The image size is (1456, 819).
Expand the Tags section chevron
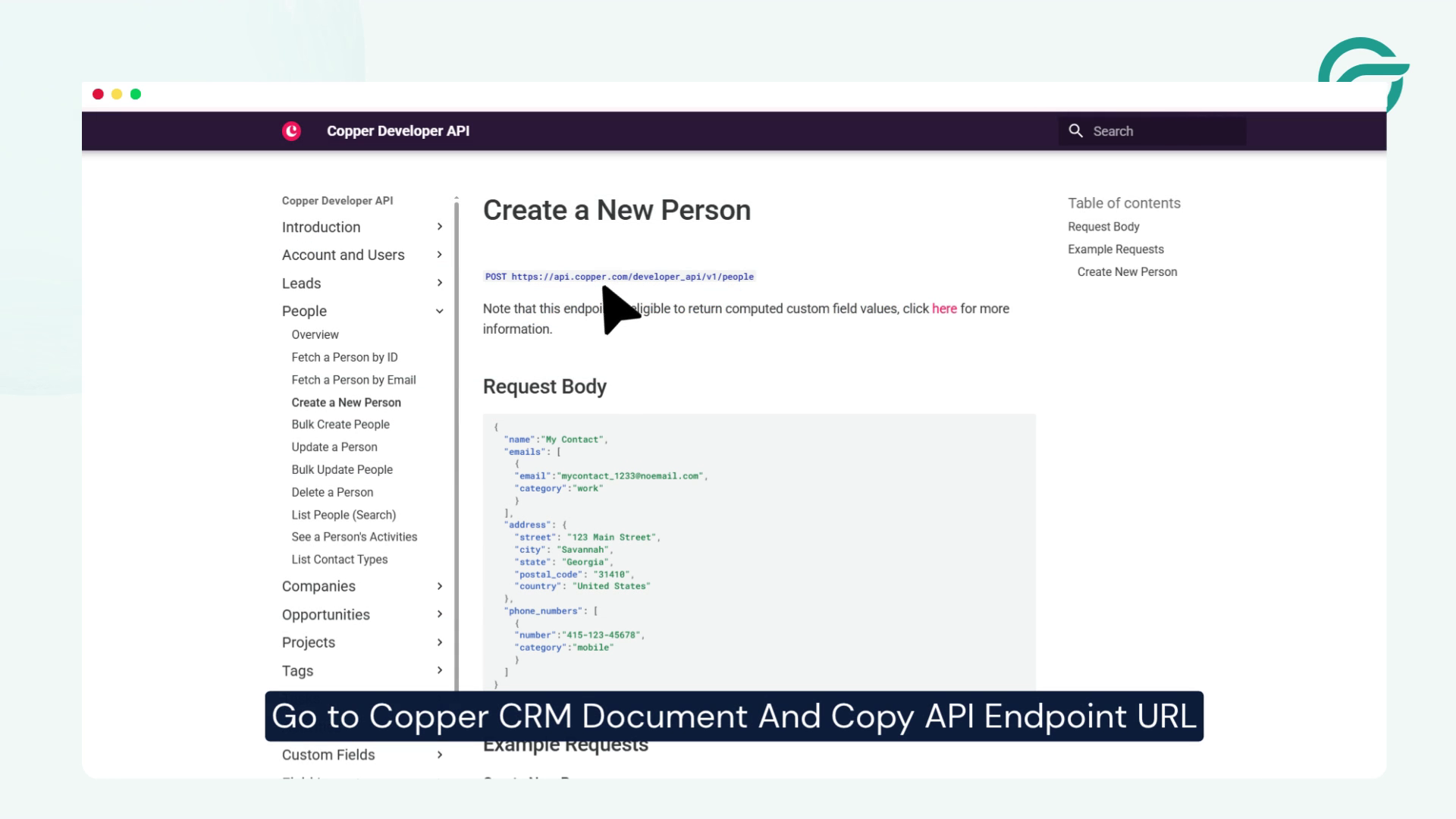[x=440, y=670]
